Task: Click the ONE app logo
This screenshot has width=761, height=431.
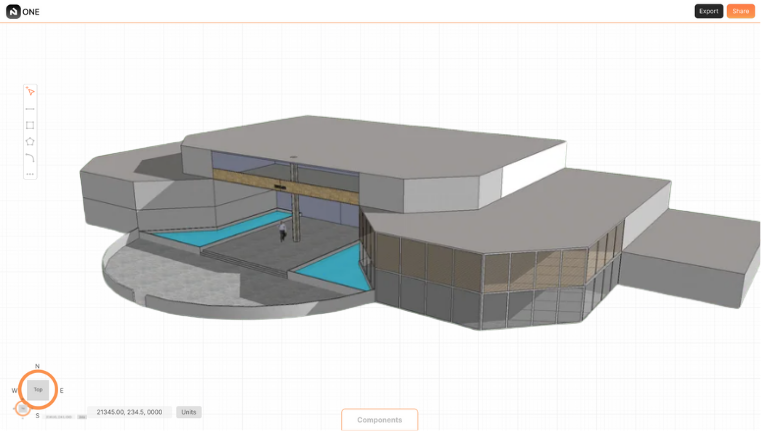Action: (13, 11)
